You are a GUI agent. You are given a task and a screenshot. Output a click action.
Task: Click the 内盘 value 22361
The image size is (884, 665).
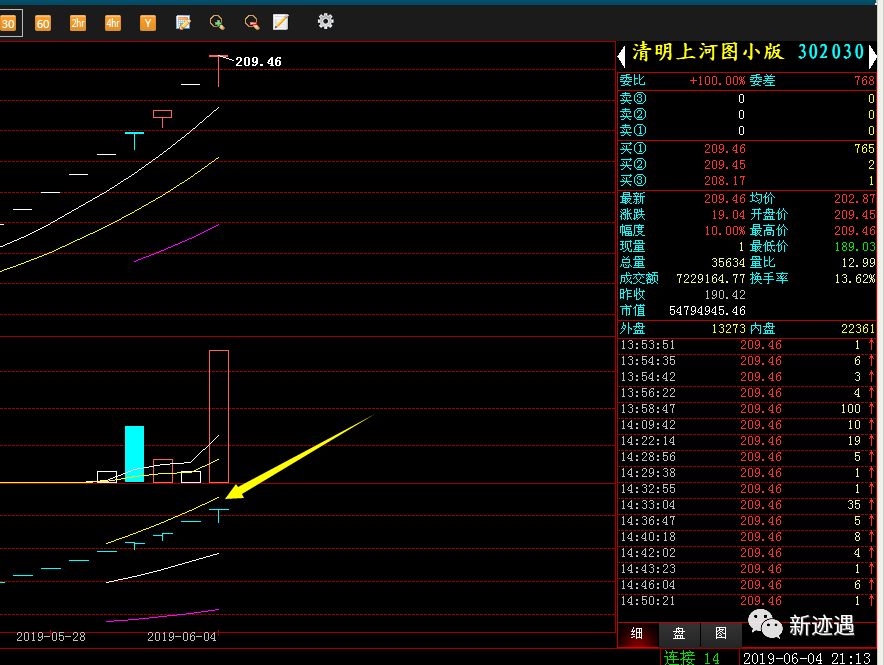pos(858,329)
